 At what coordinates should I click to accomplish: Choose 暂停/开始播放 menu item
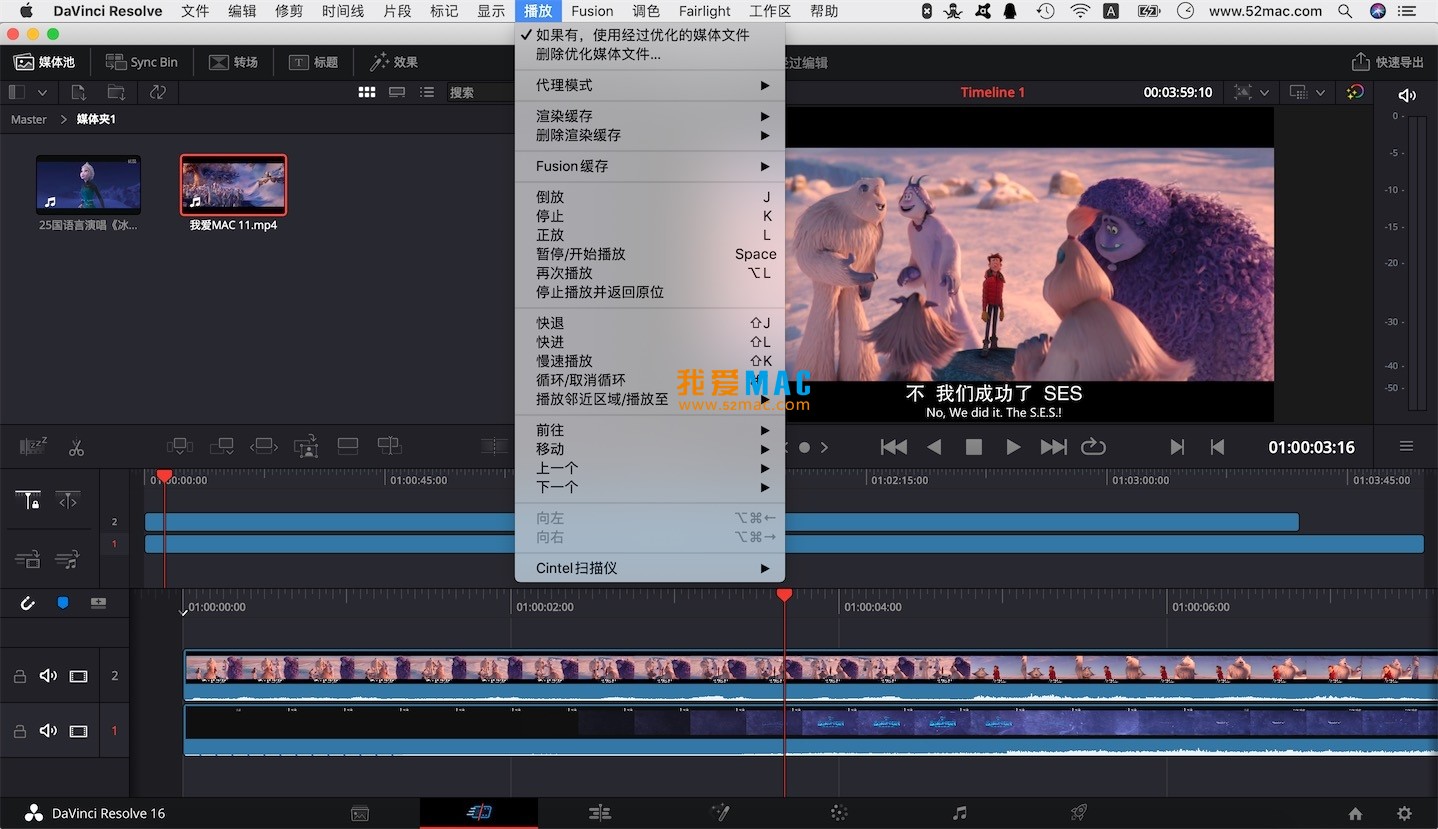(x=650, y=254)
